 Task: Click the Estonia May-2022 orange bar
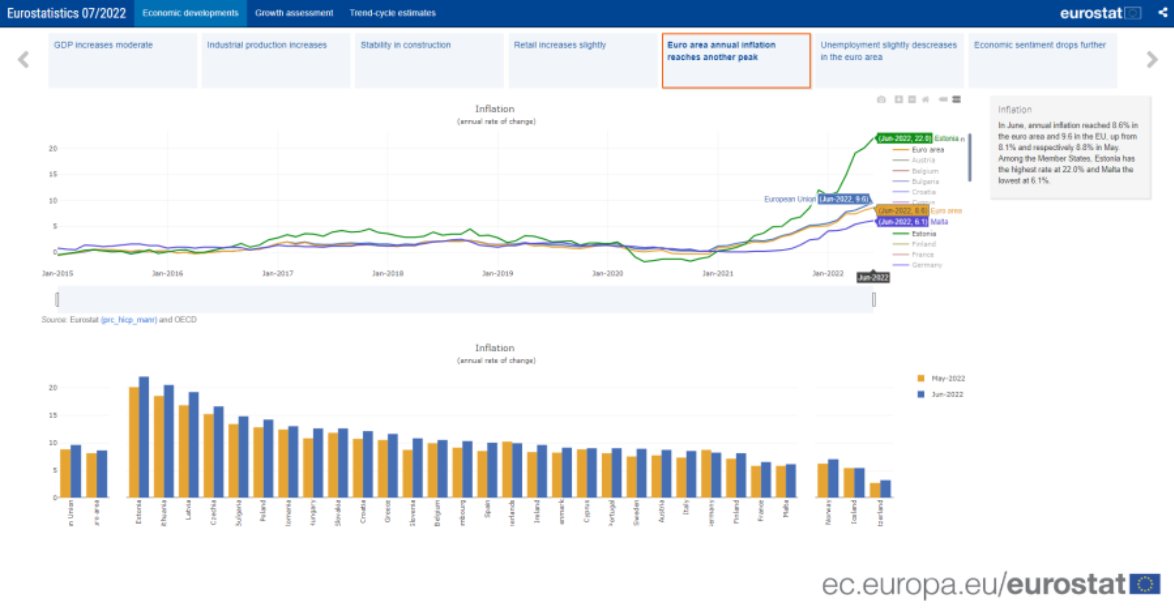134,442
